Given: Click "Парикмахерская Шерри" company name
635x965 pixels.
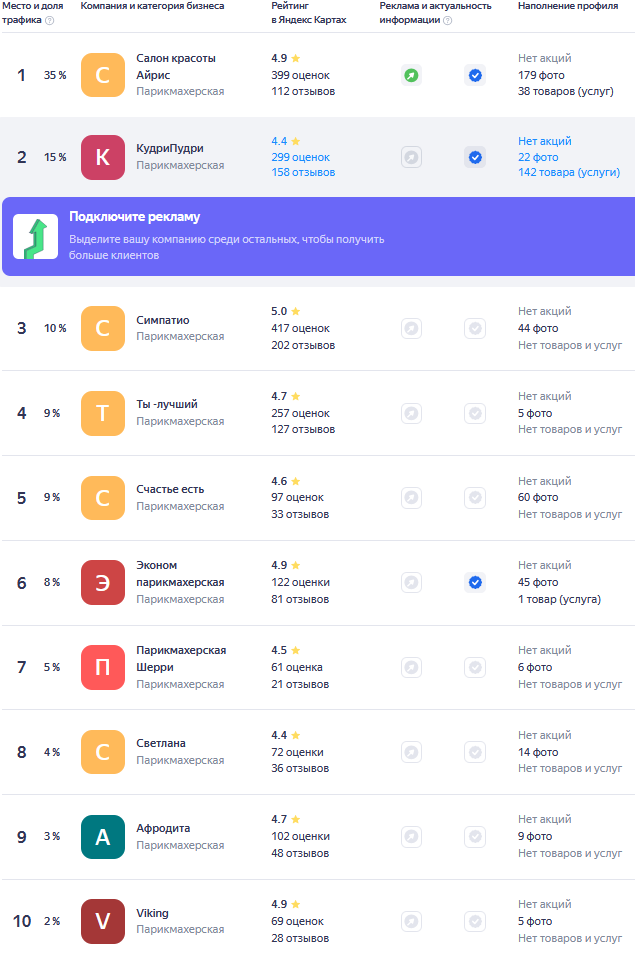Looking at the screenshot, I should [x=180, y=658].
